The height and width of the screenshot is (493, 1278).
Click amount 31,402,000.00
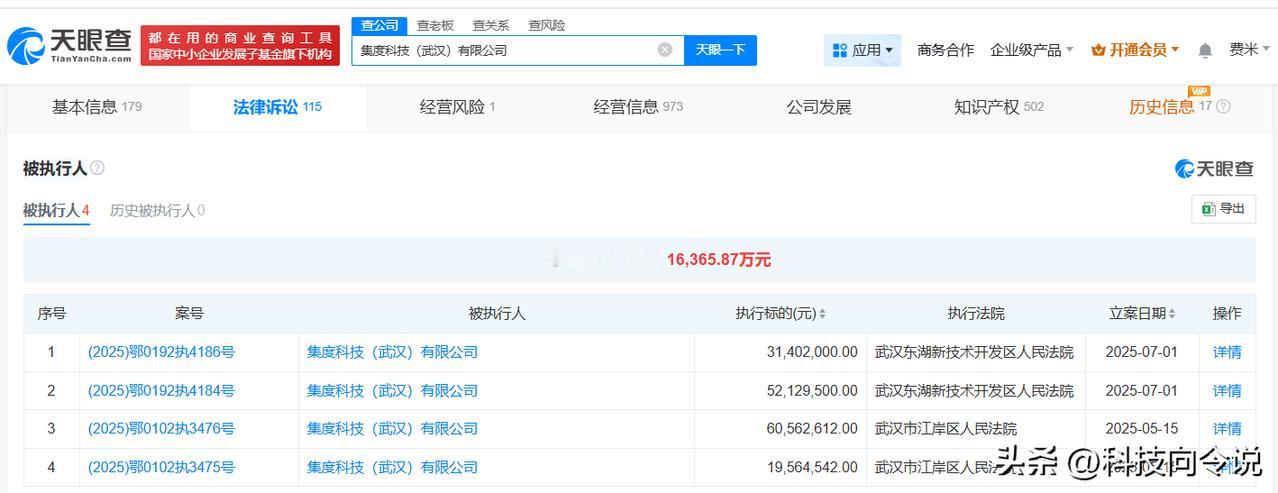point(811,352)
